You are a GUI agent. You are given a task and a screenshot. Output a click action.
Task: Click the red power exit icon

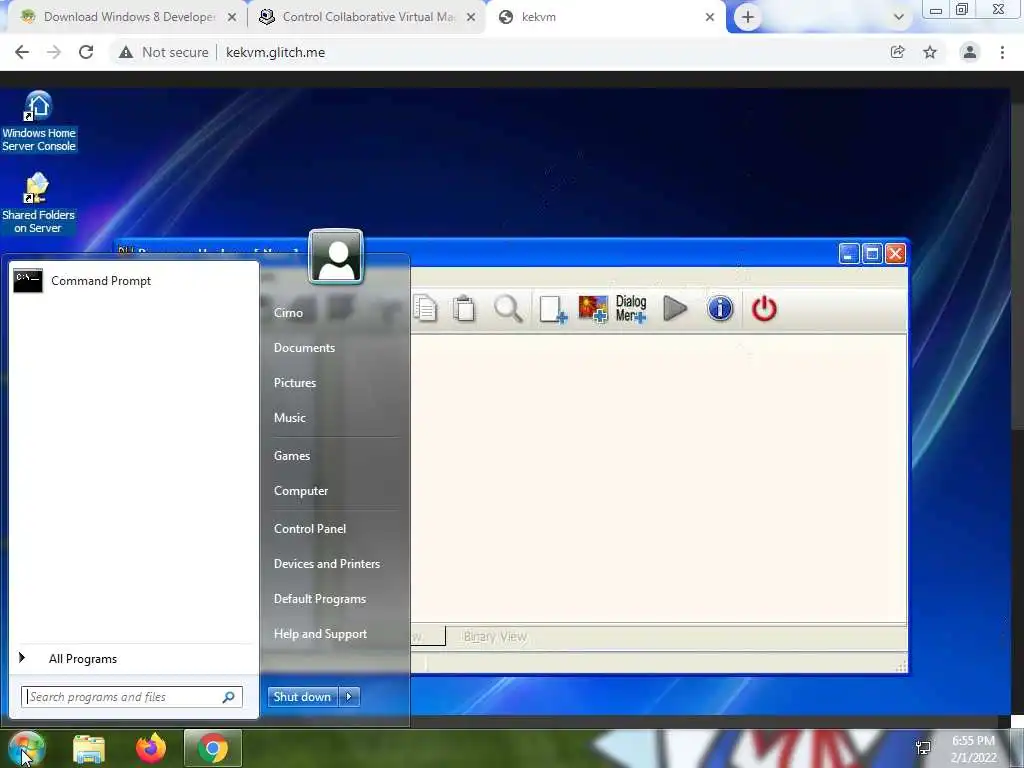pos(764,308)
